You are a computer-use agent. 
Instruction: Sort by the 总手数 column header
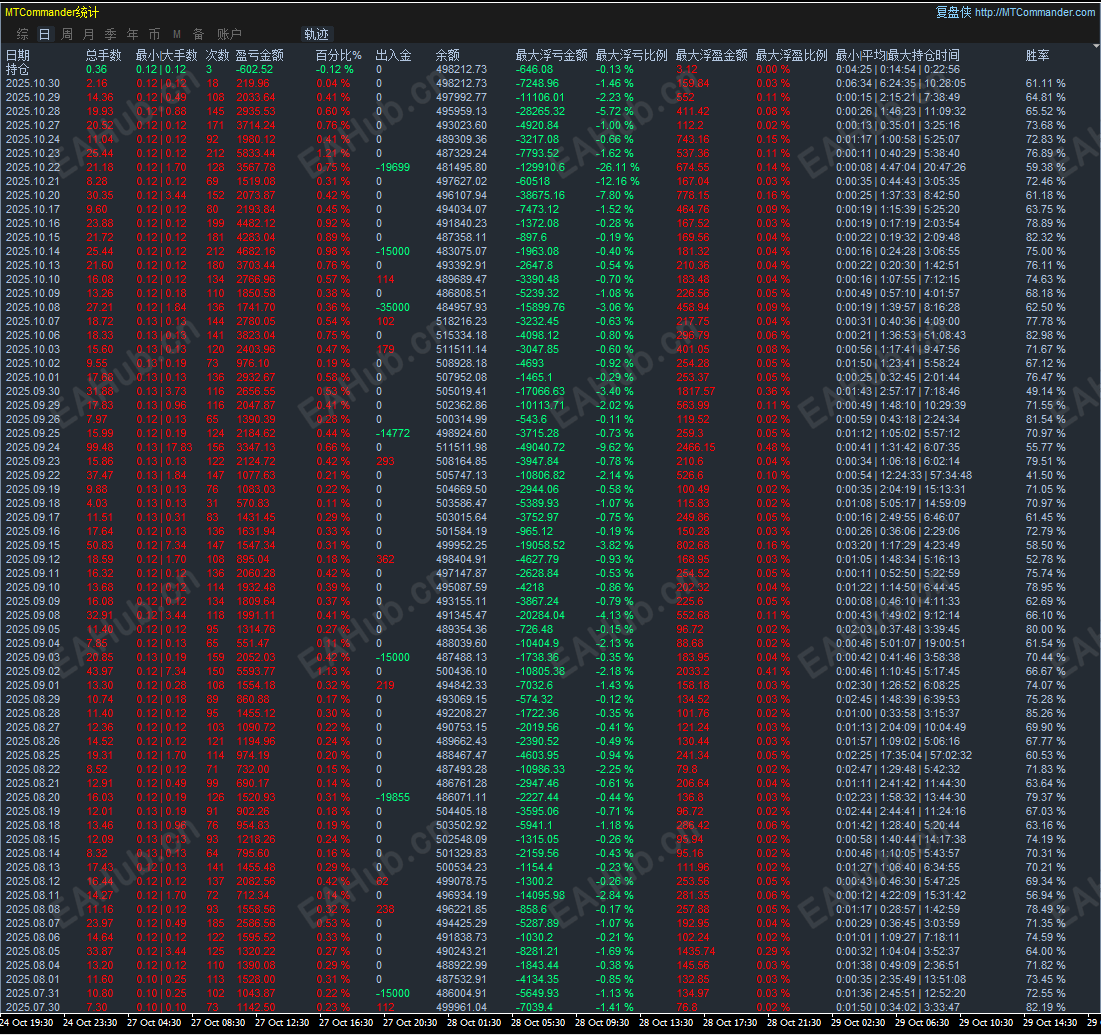pos(104,55)
